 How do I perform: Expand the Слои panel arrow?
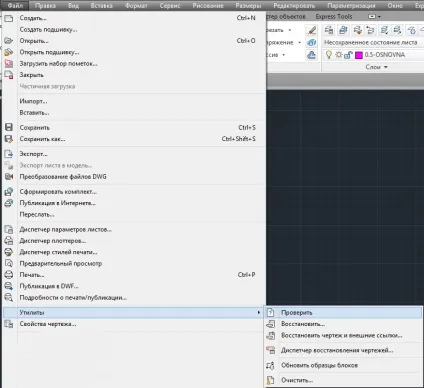point(386,67)
